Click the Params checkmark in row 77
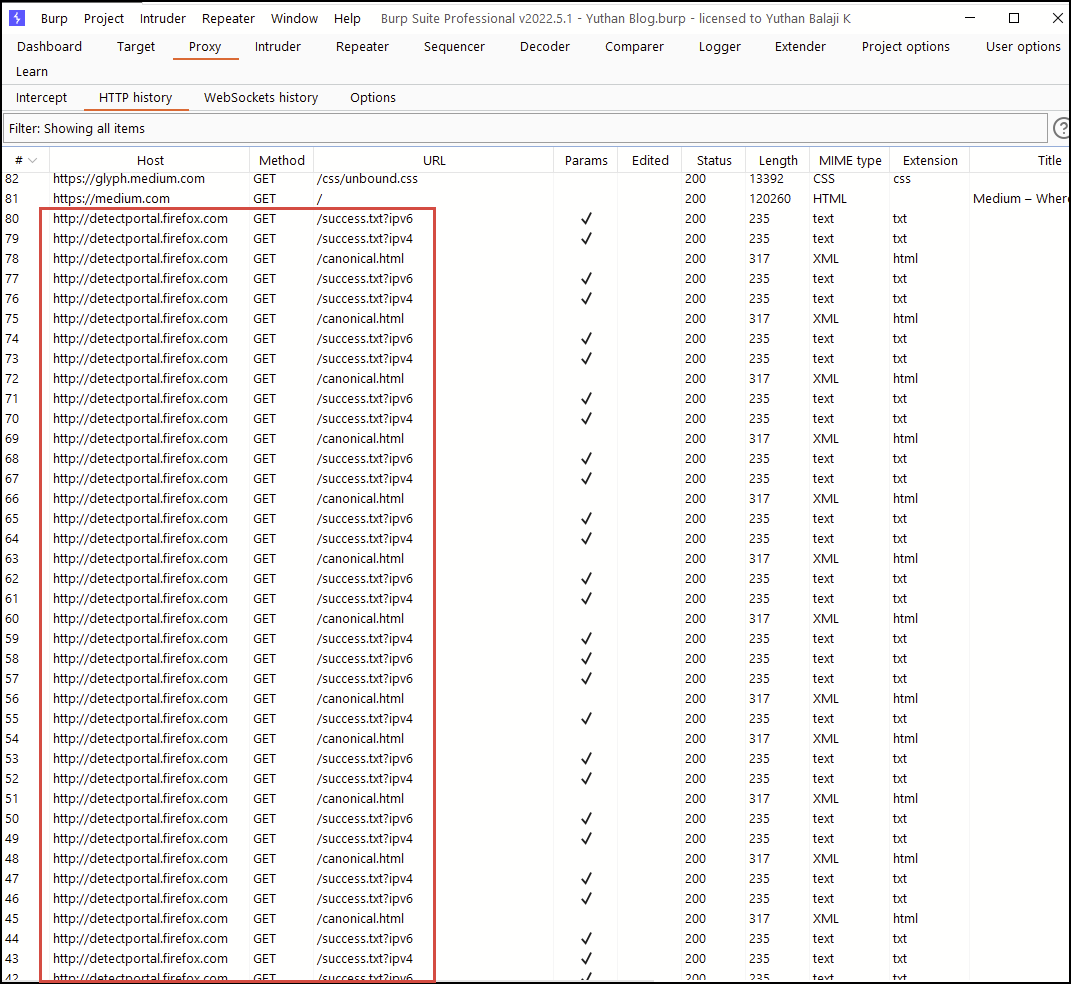Viewport: 1071px width, 984px height. (586, 279)
